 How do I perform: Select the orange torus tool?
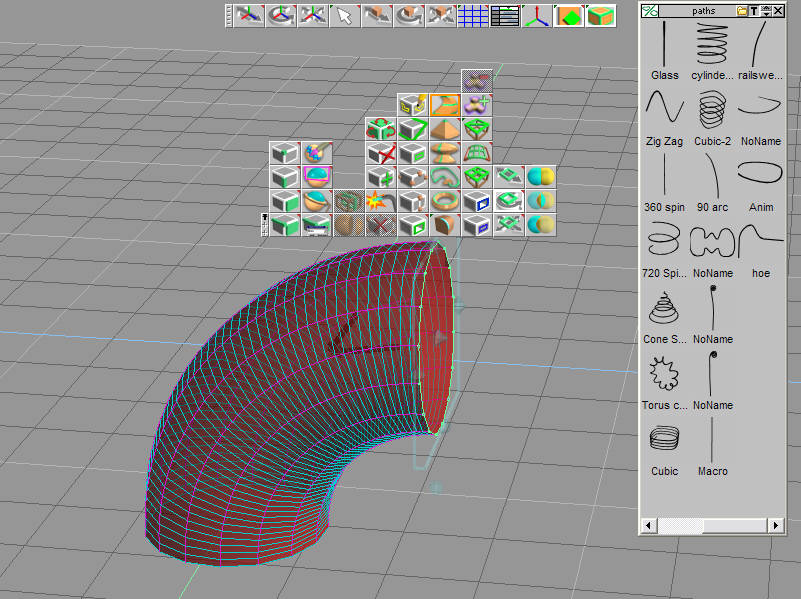[445, 201]
